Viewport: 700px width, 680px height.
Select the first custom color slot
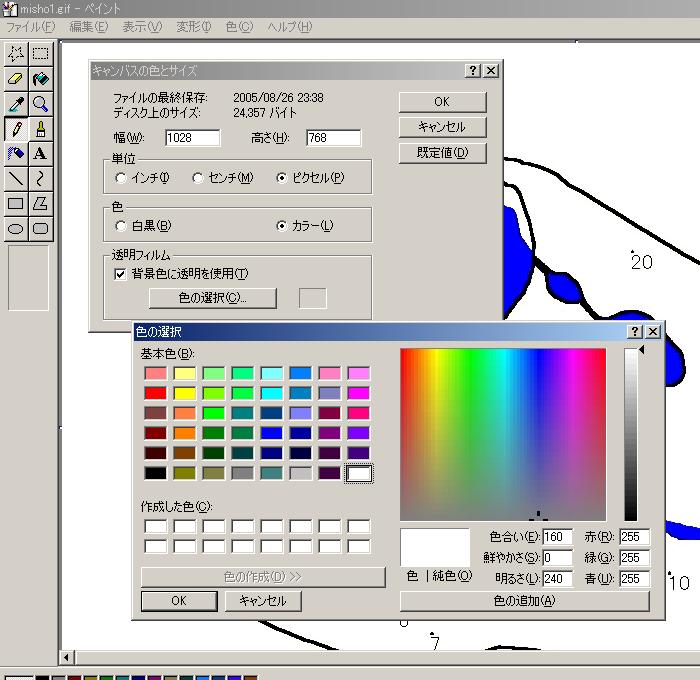155,526
